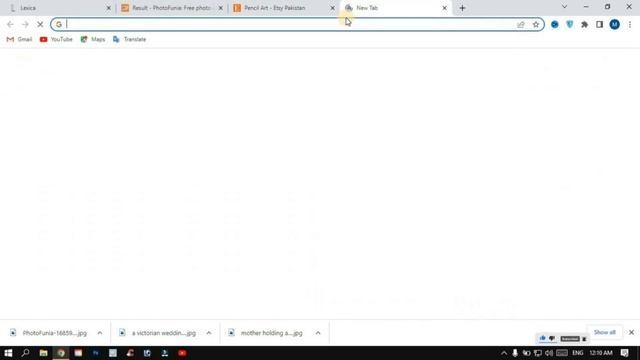Expand options for mother holding download

coord(318,333)
